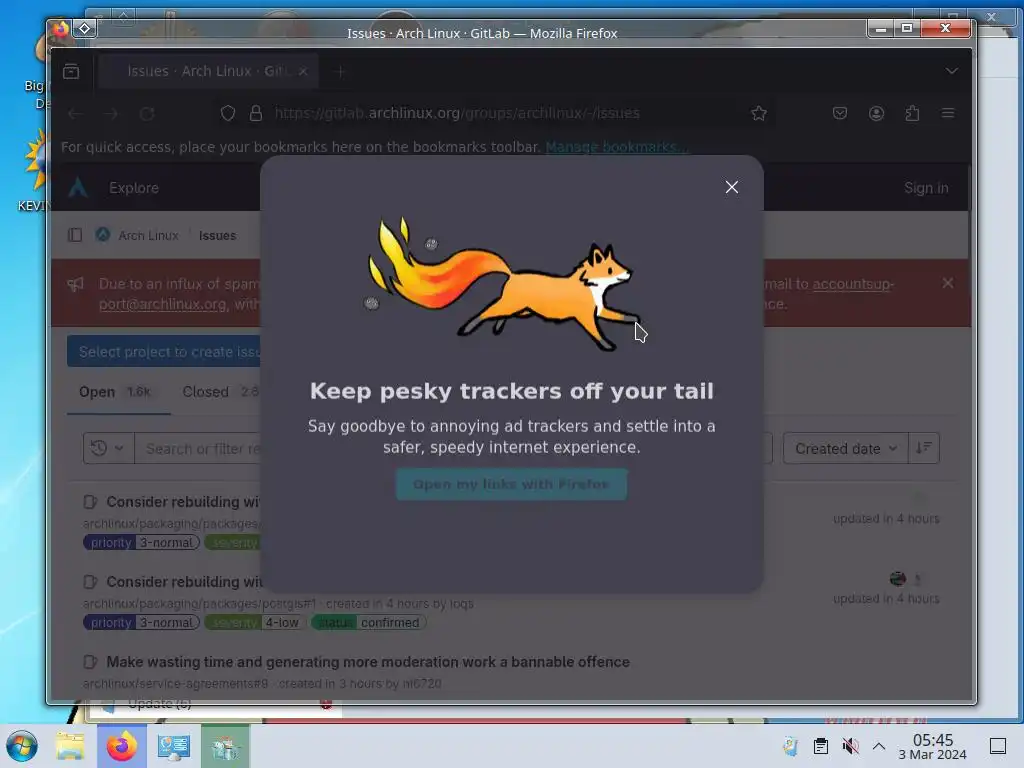Go back using the back arrow
1024x768 pixels.
tap(75, 114)
